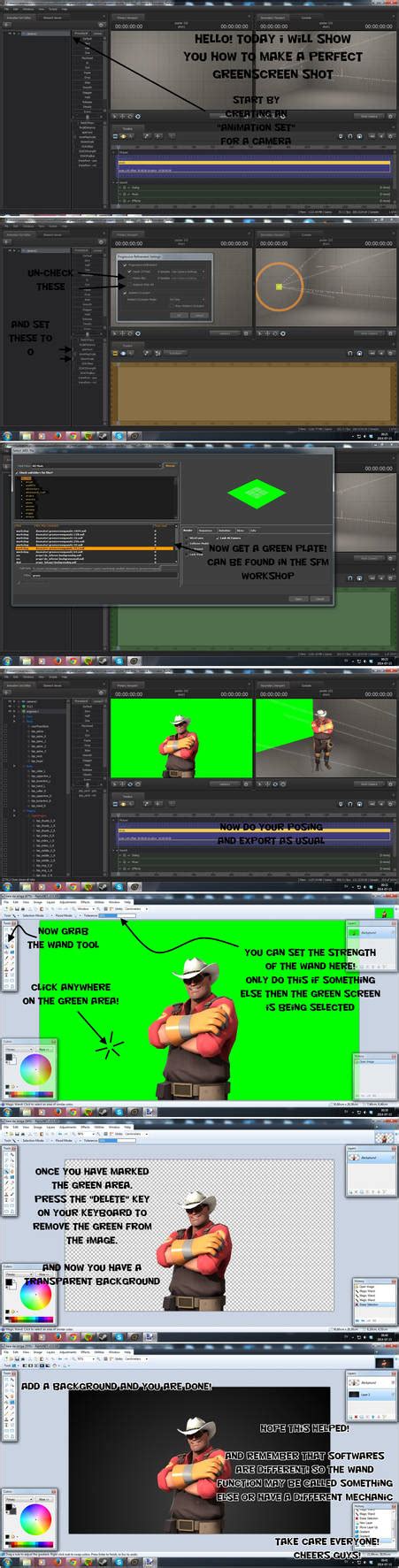Uncheck Depth Of Field in refinement settings dialog
The width and height of the screenshot is (399, 1568).
[x=127, y=272]
